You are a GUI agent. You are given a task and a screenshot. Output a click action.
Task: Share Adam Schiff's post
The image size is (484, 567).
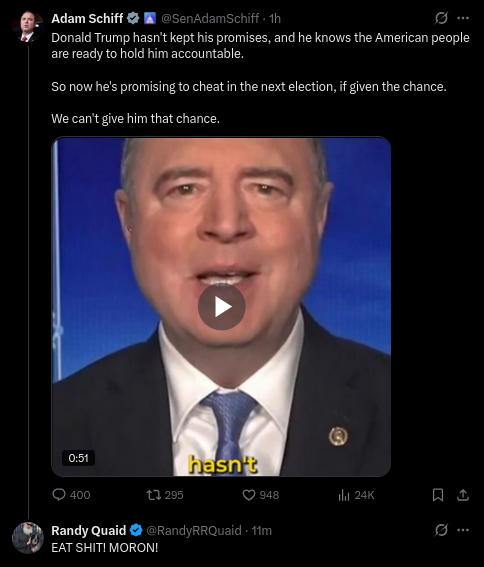point(463,495)
